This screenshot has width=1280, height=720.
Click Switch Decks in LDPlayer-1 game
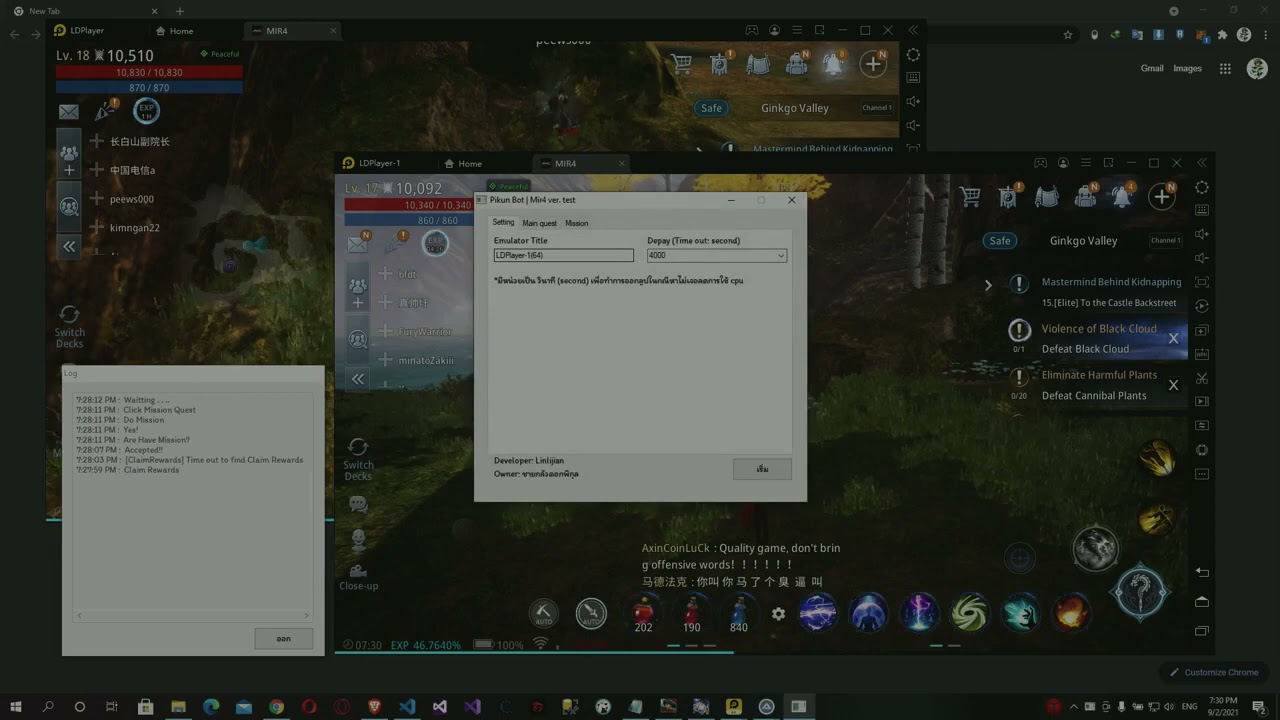pyautogui.click(x=358, y=458)
